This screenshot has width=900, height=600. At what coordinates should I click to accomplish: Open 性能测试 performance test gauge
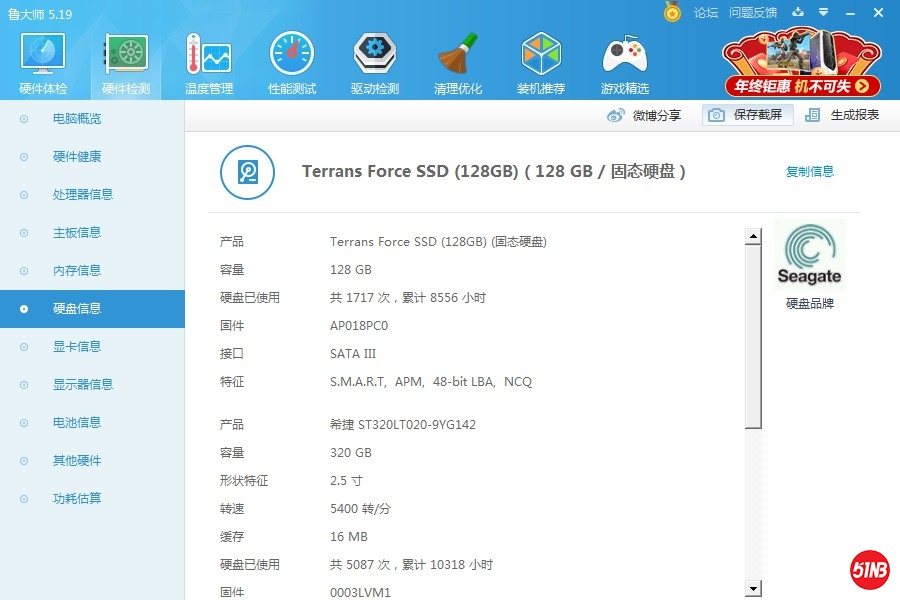(292, 62)
